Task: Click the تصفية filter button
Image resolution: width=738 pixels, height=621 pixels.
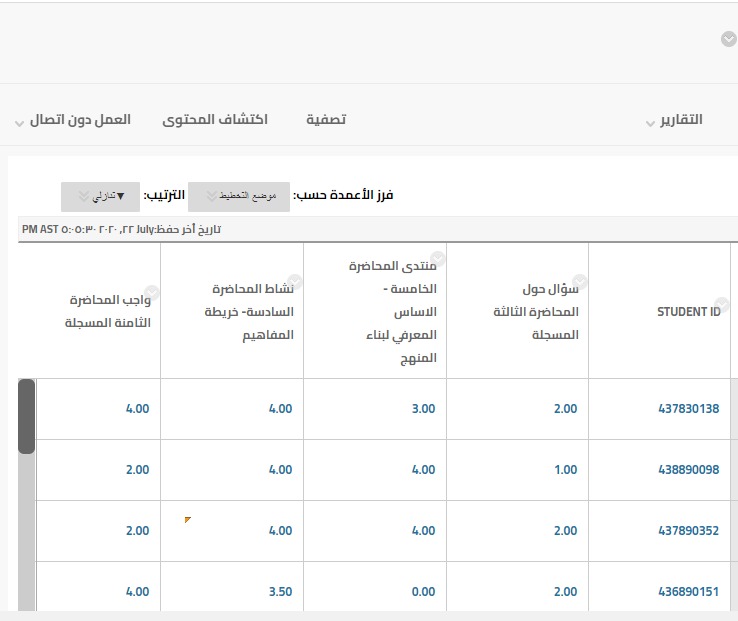Action: pyautogui.click(x=326, y=119)
